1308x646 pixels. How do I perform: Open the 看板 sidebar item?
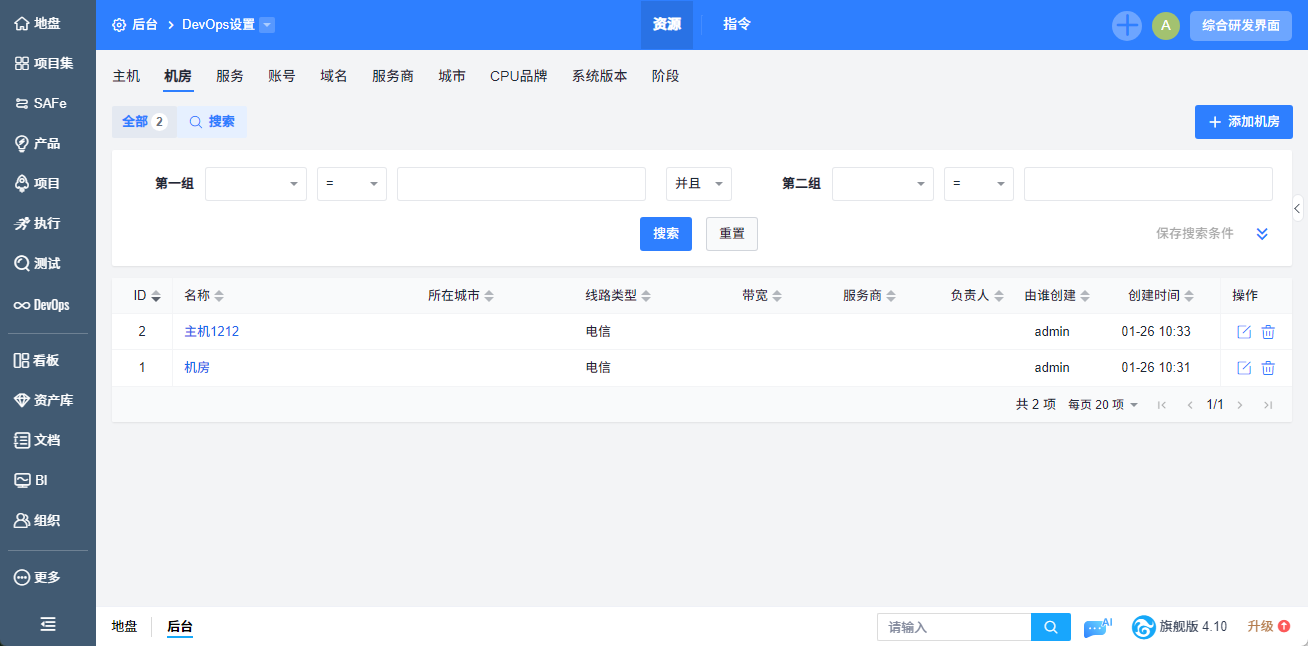click(42, 361)
